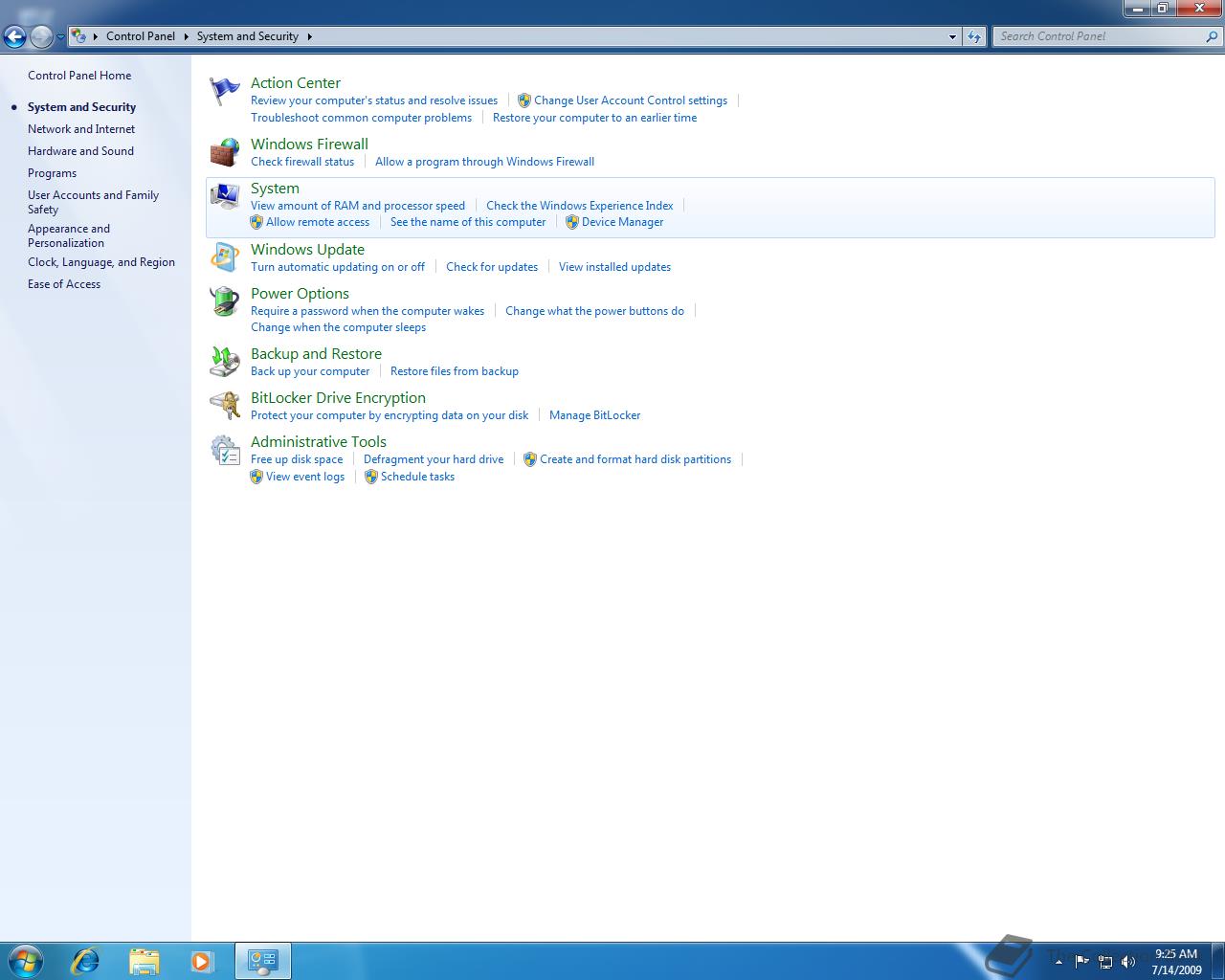This screenshot has width=1225, height=980.
Task: Click the Action Center flag icon
Action: pos(225,92)
